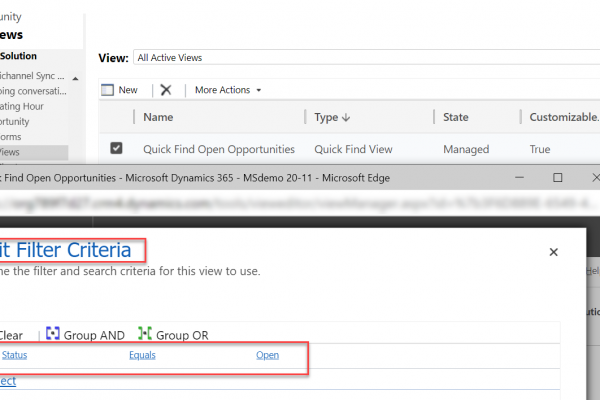Click the Group AND icon
Image resolution: width=600 pixels, height=400 pixels.
coord(53,333)
